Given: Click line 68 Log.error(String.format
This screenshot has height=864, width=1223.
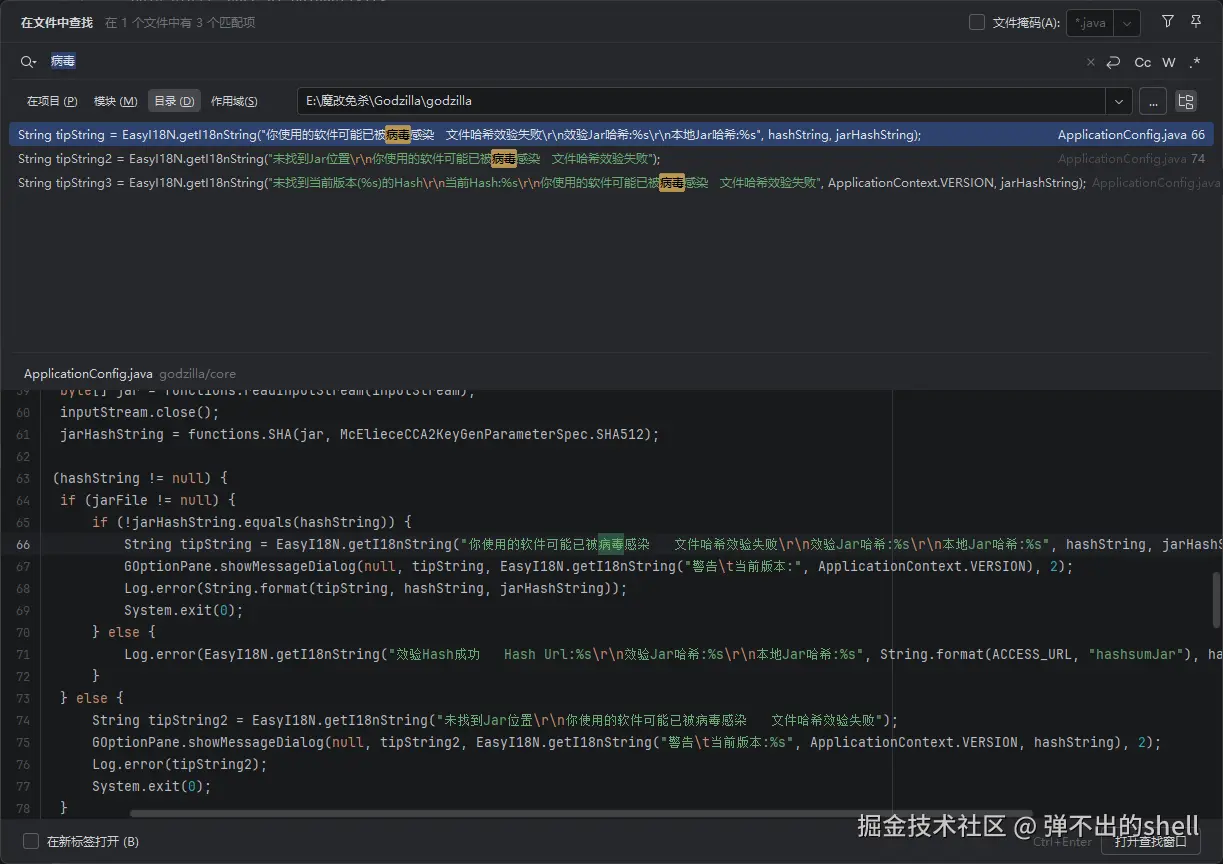Looking at the screenshot, I should (x=375, y=588).
